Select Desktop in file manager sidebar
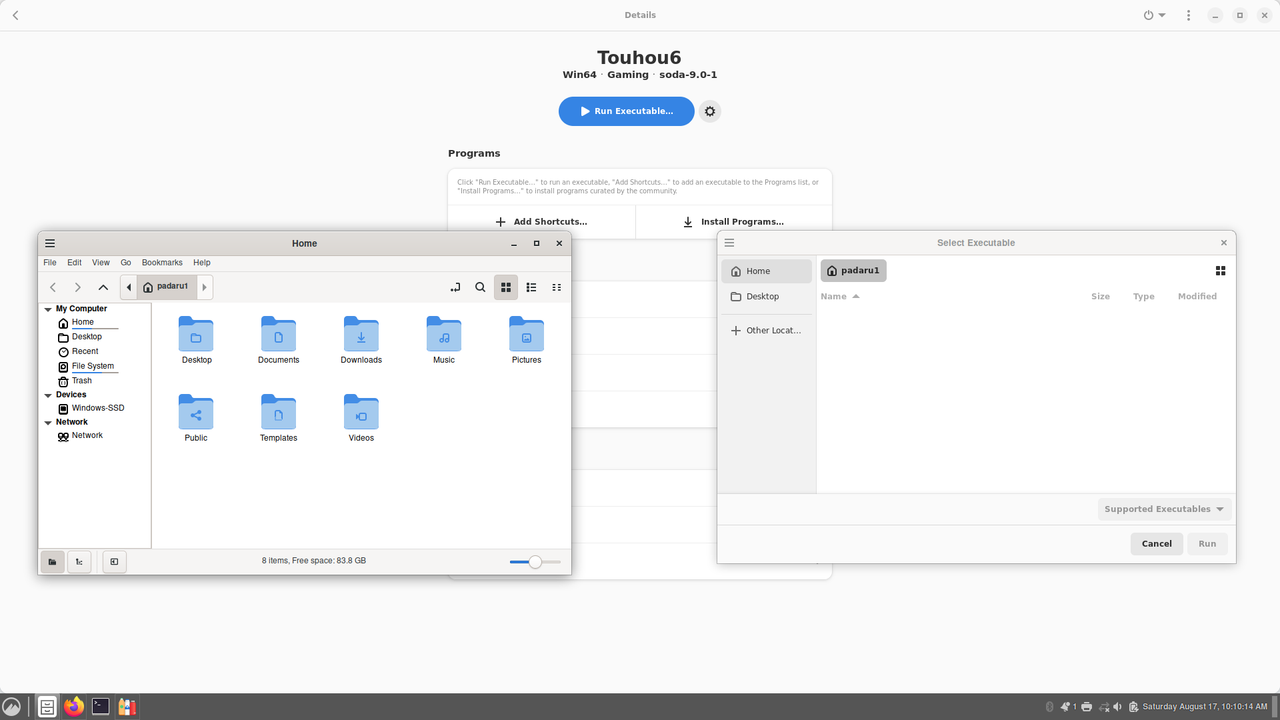Viewport: 1280px width, 720px height. (x=86, y=337)
